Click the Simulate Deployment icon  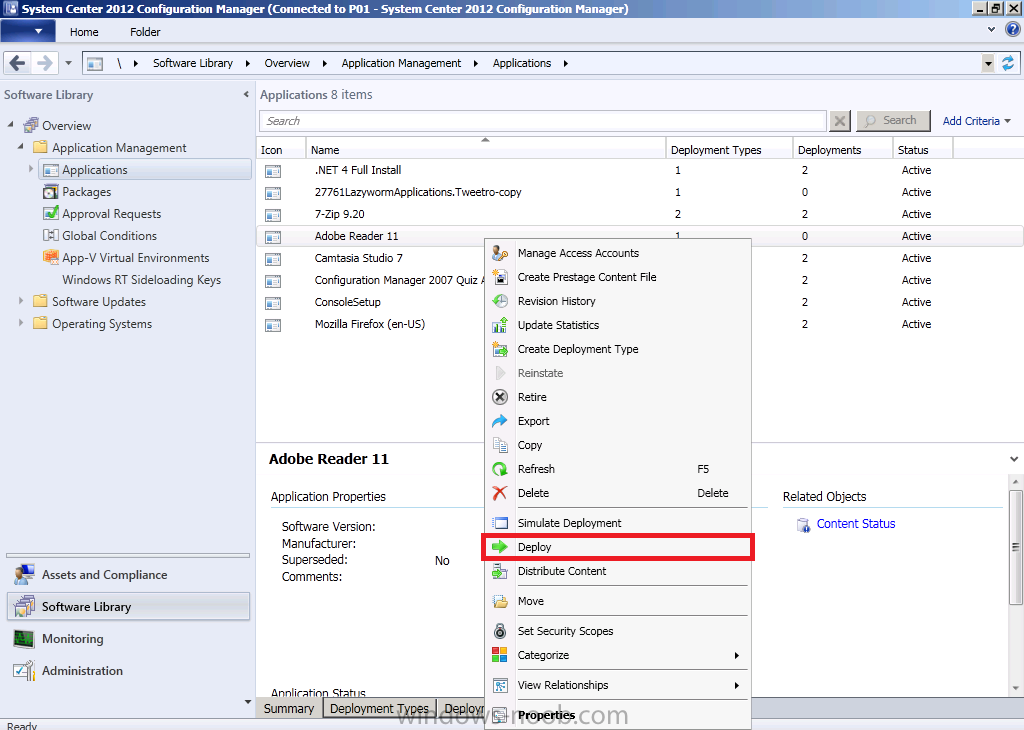tap(500, 523)
